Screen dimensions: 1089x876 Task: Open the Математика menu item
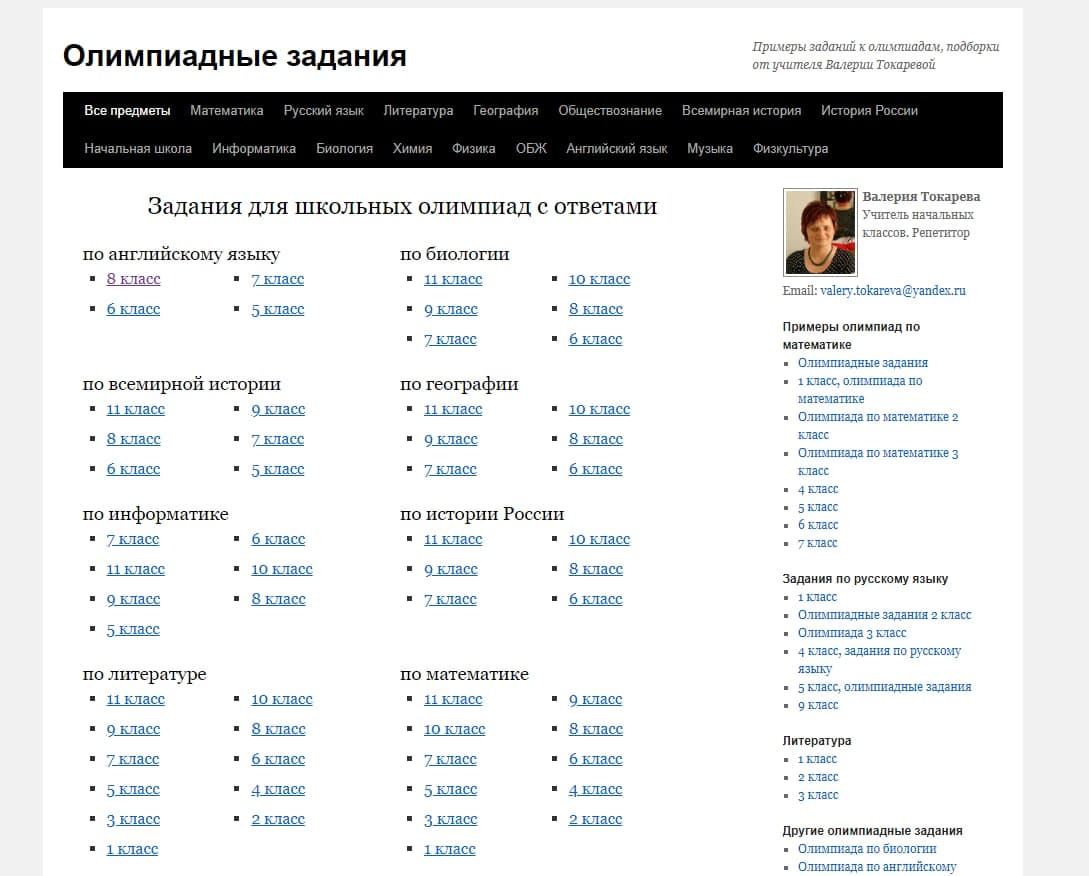pos(226,110)
